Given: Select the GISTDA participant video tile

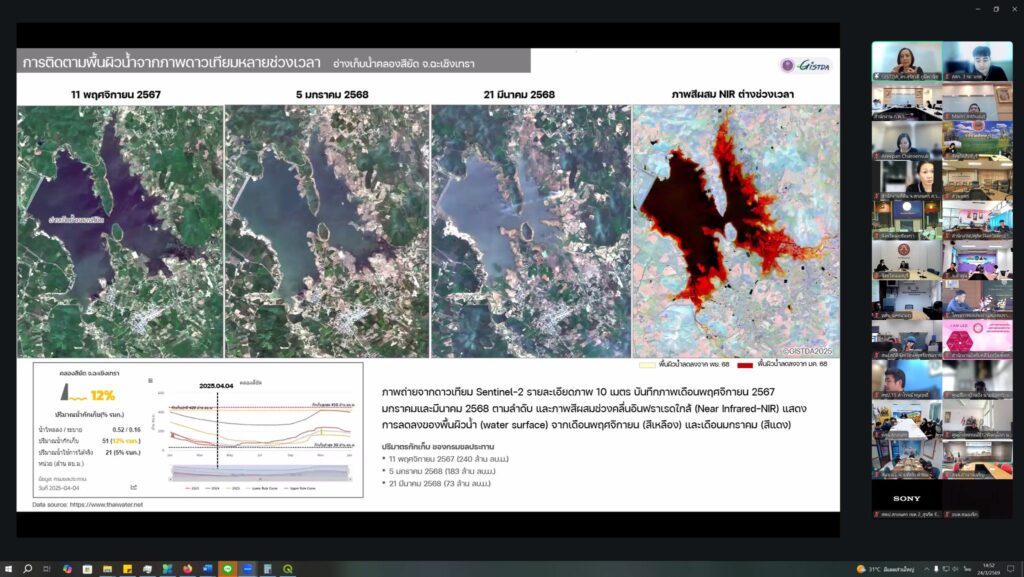Looking at the screenshot, I should [906, 60].
